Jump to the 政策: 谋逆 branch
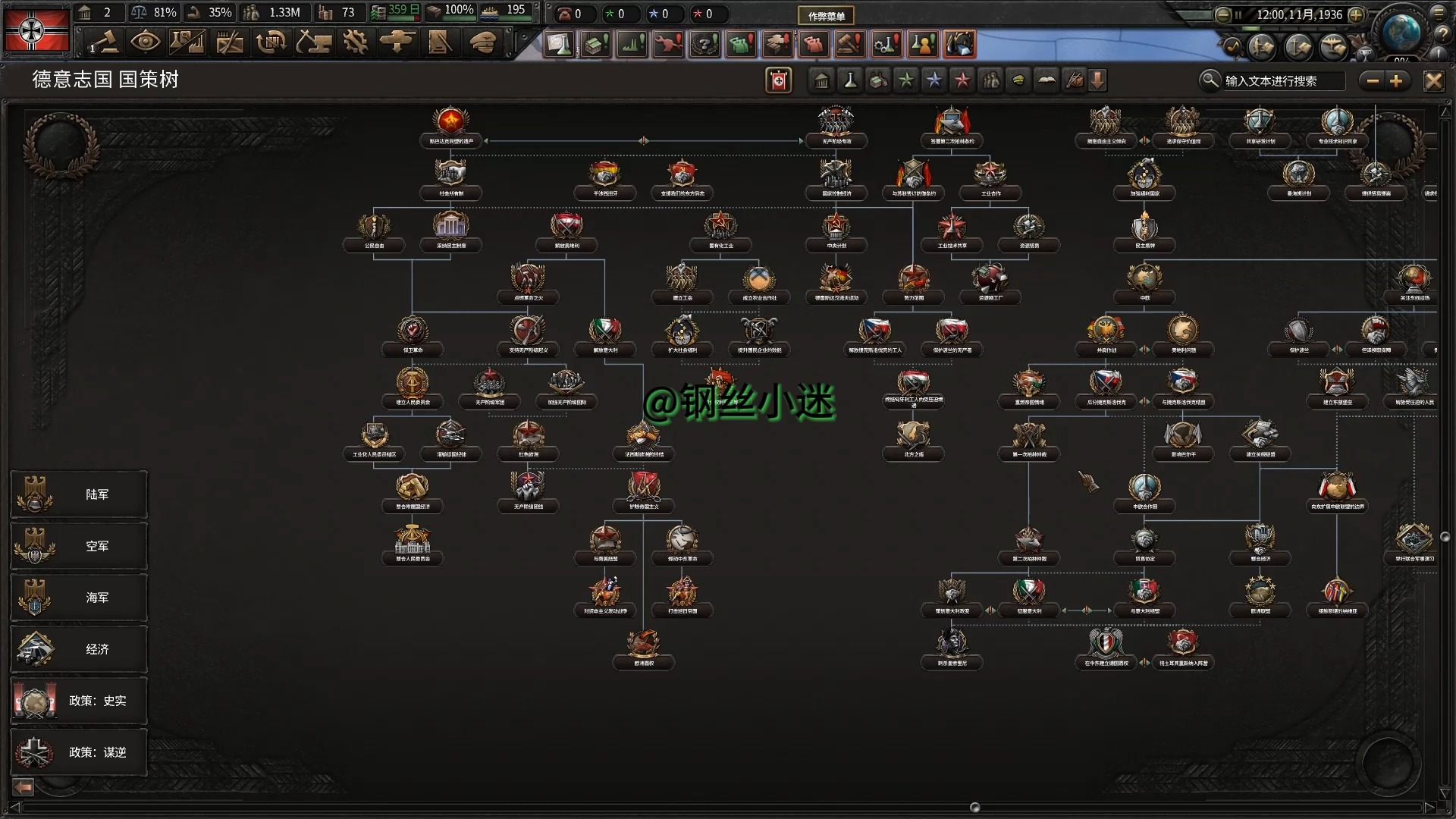The image size is (1456, 819). coord(79,752)
